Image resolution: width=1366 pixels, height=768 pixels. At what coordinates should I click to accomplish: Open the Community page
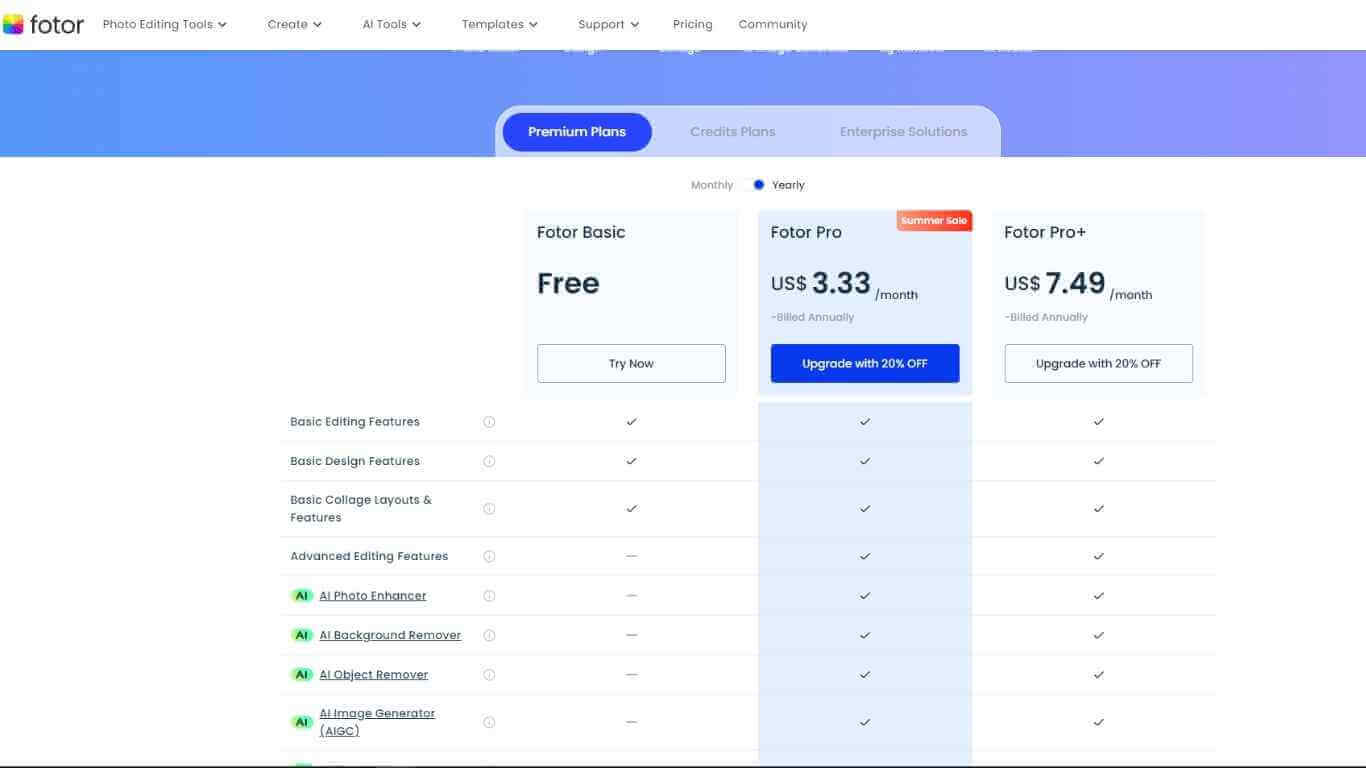(x=773, y=24)
